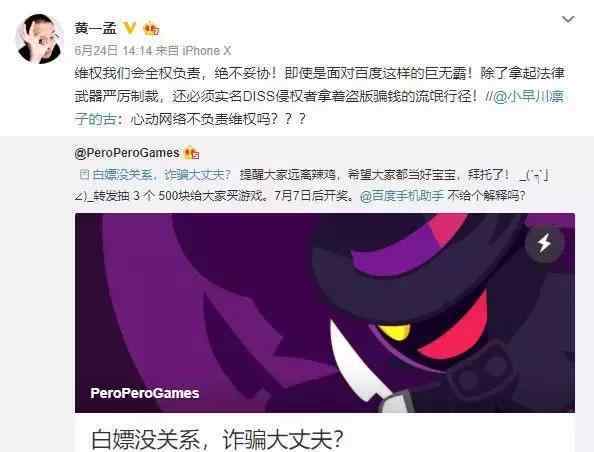Click the badge icon beside @PeroPeroGames
The image size is (594, 452).
point(191,153)
